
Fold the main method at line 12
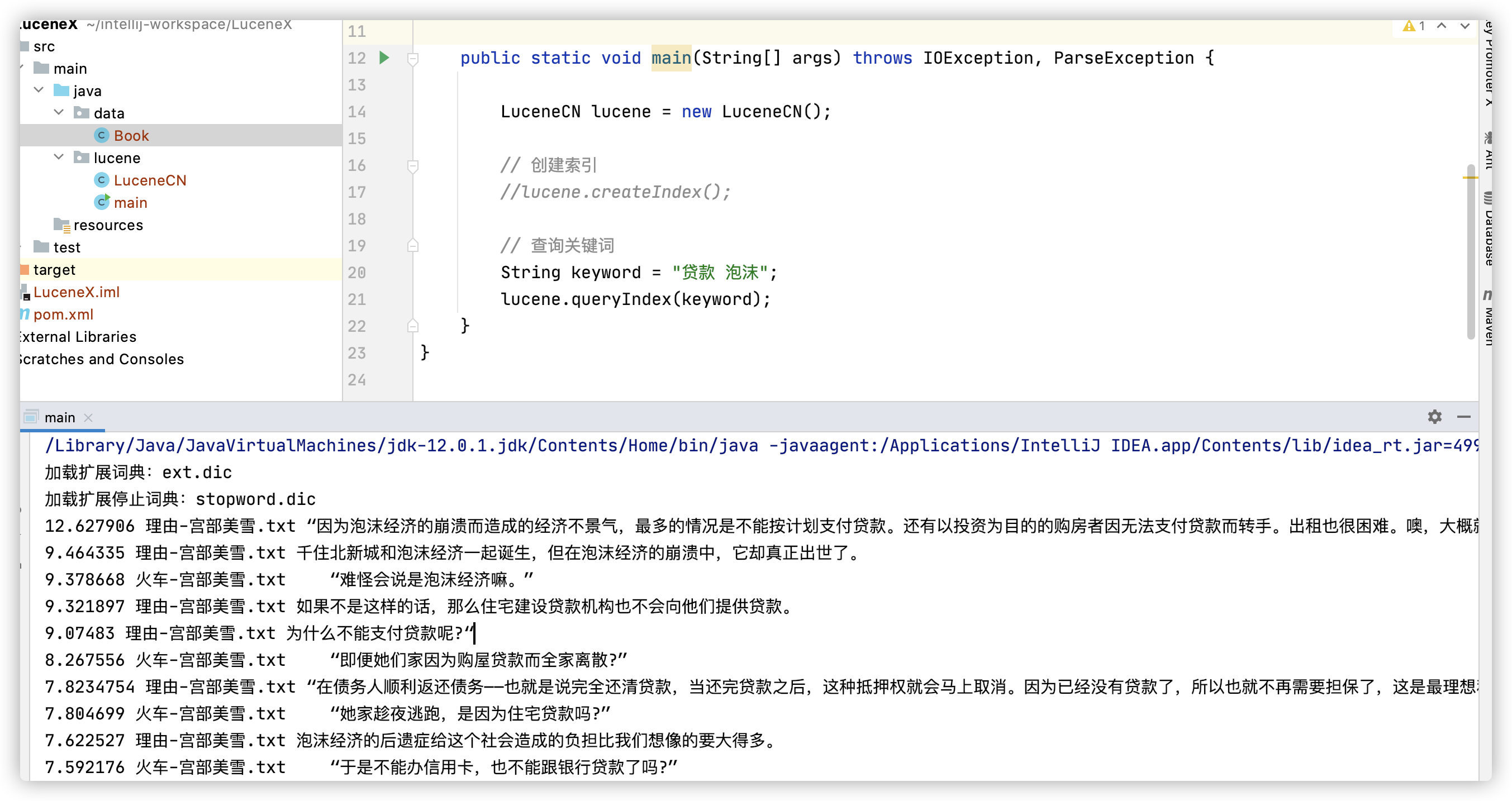pyautogui.click(x=412, y=58)
